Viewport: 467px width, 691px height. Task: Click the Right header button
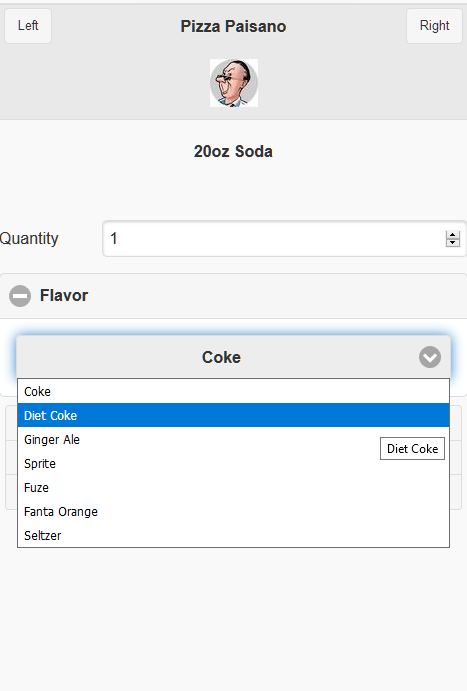coord(434,26)
